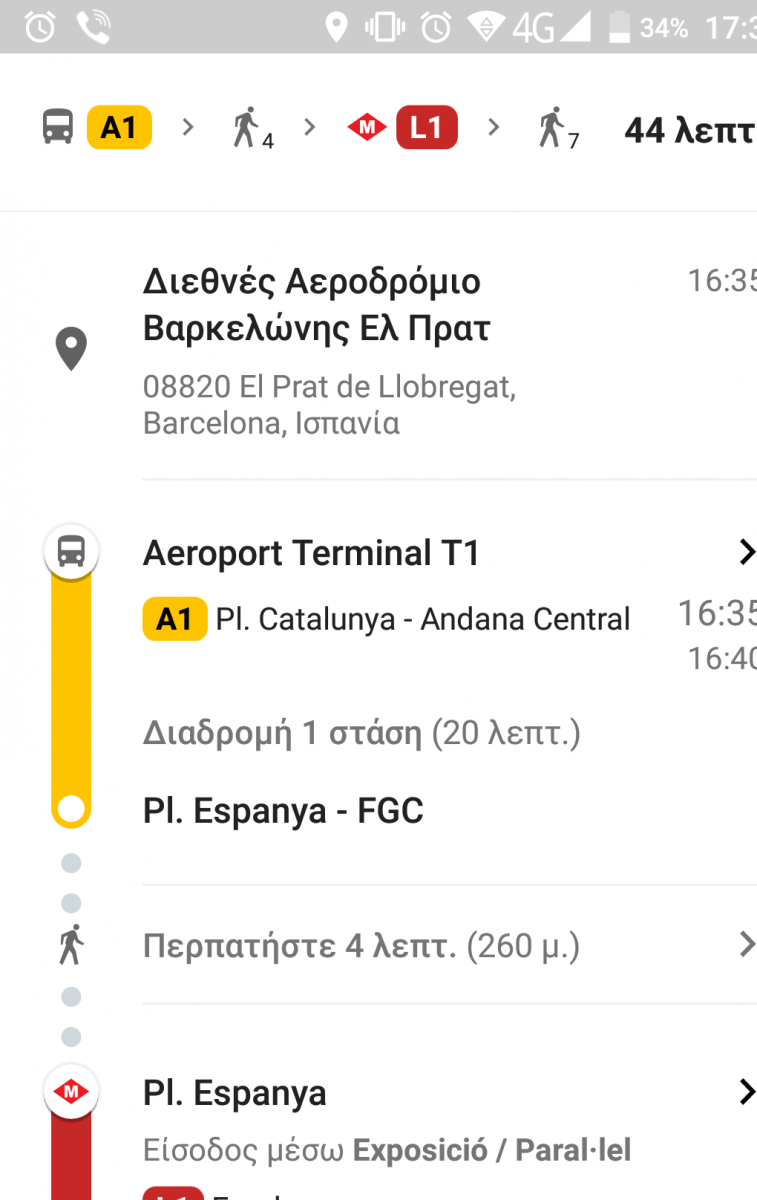Screen dimensions: 757x1200
Task: Tap the pedestrian icon beside walking step
Action: 70,945
